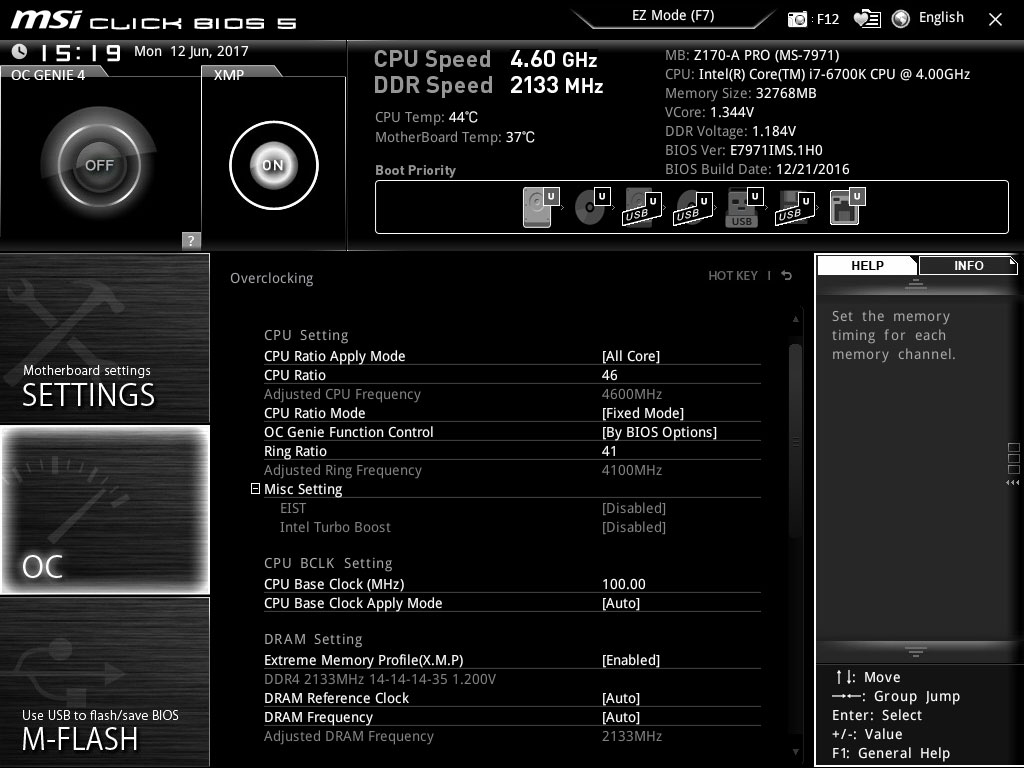Select the USB key boot device icon
Viewport: 1024px width, 768px height.
[x=744, y=207]
